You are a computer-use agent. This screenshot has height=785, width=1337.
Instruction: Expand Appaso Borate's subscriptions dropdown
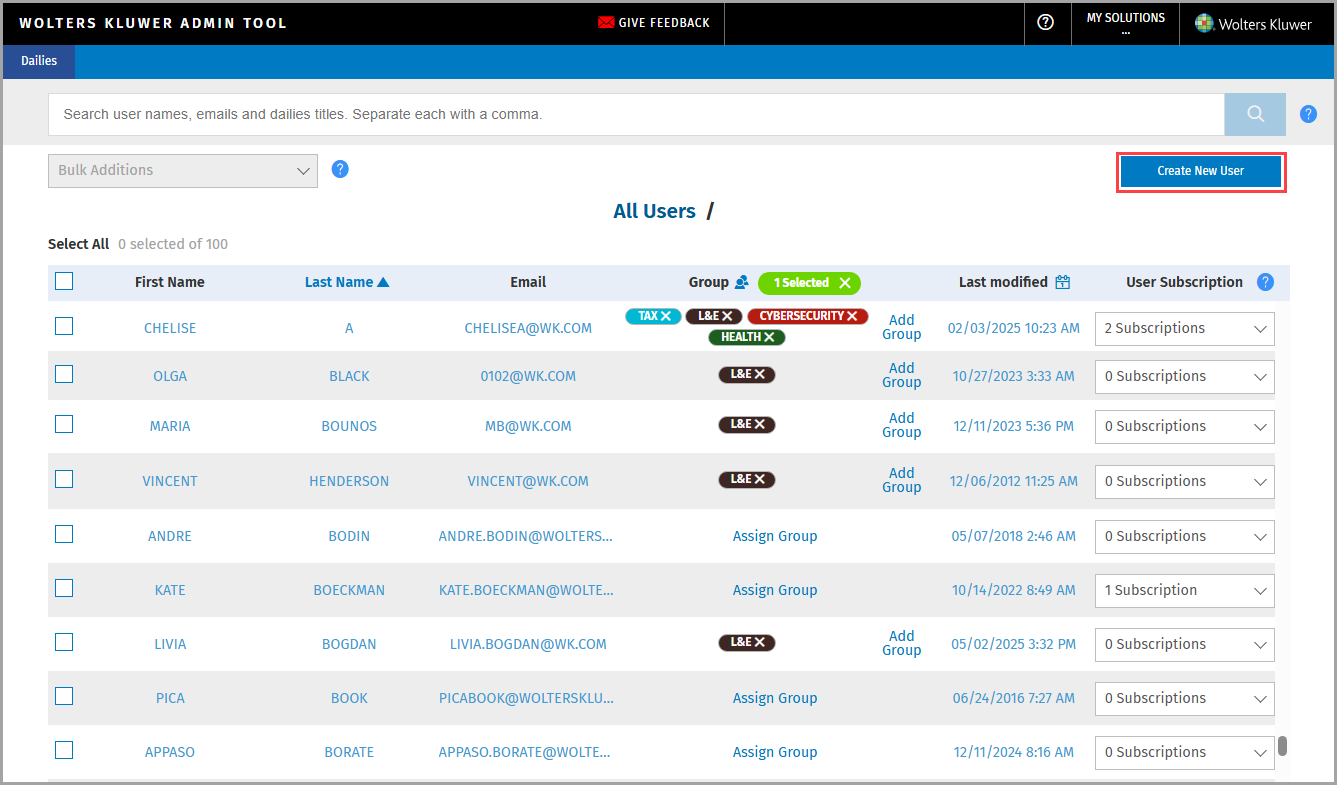[x=1185, y=753]
